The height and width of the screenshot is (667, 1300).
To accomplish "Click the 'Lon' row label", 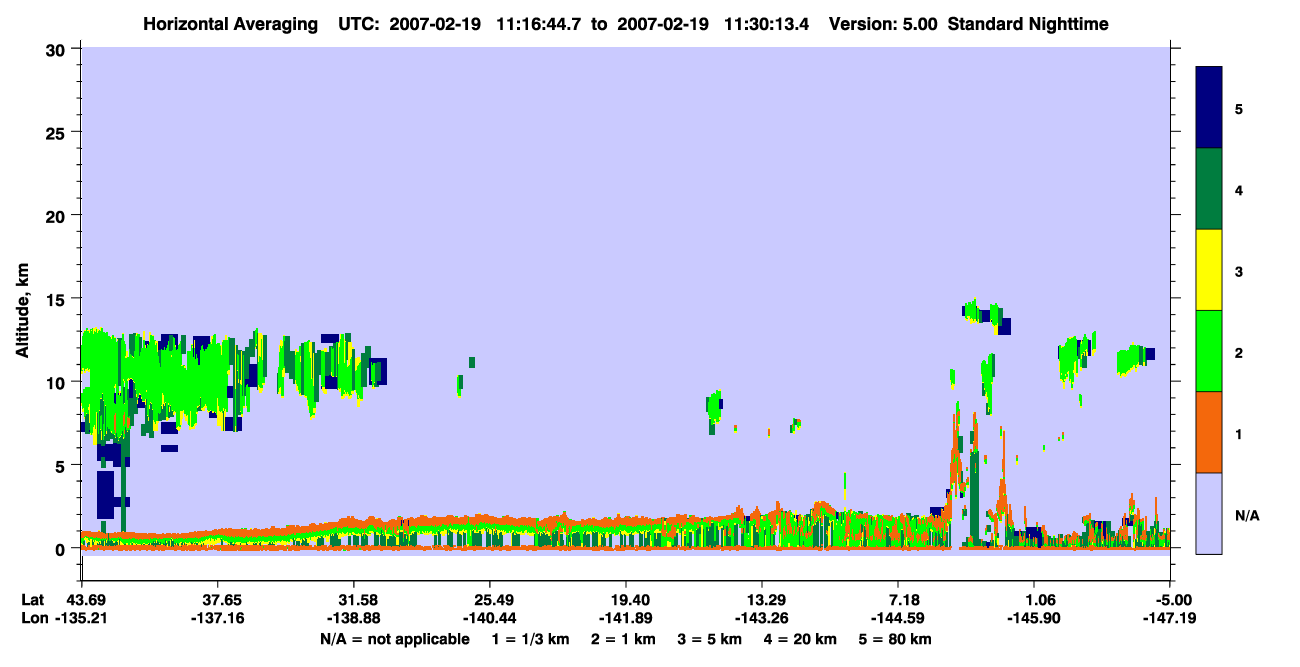I will coord(33,619).
